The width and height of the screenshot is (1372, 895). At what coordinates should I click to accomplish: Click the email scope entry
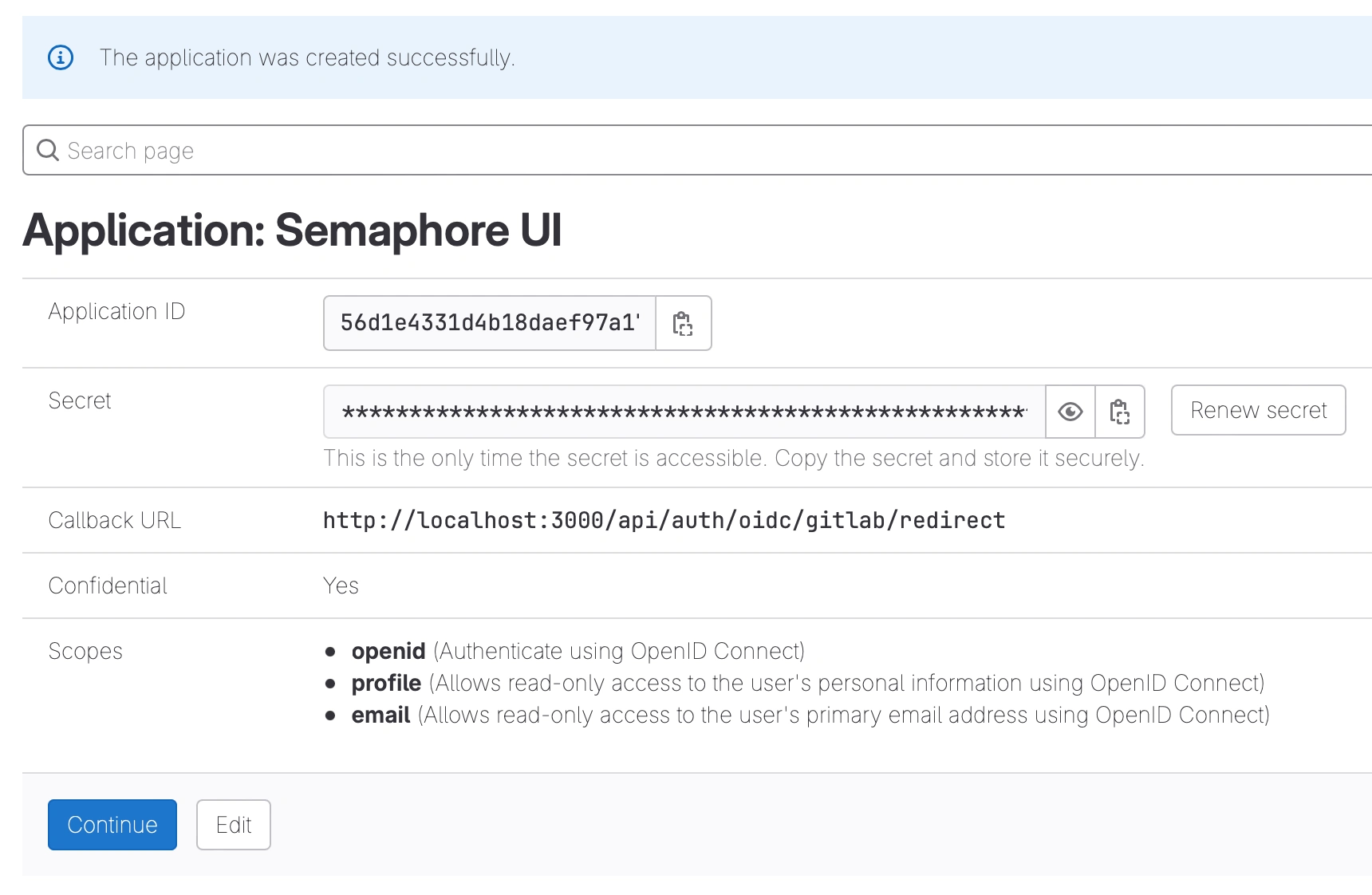pyautogui.click(x=380, y=715)
